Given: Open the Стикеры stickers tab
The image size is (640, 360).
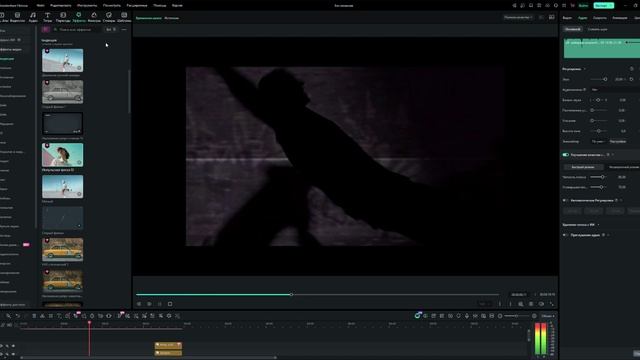Looking at the screenshot, I should [109, 17].
